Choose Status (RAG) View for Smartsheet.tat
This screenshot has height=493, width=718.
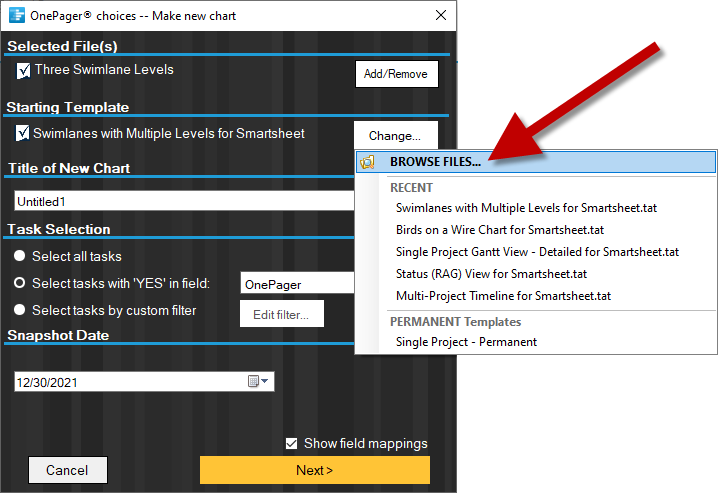[491, 274]
